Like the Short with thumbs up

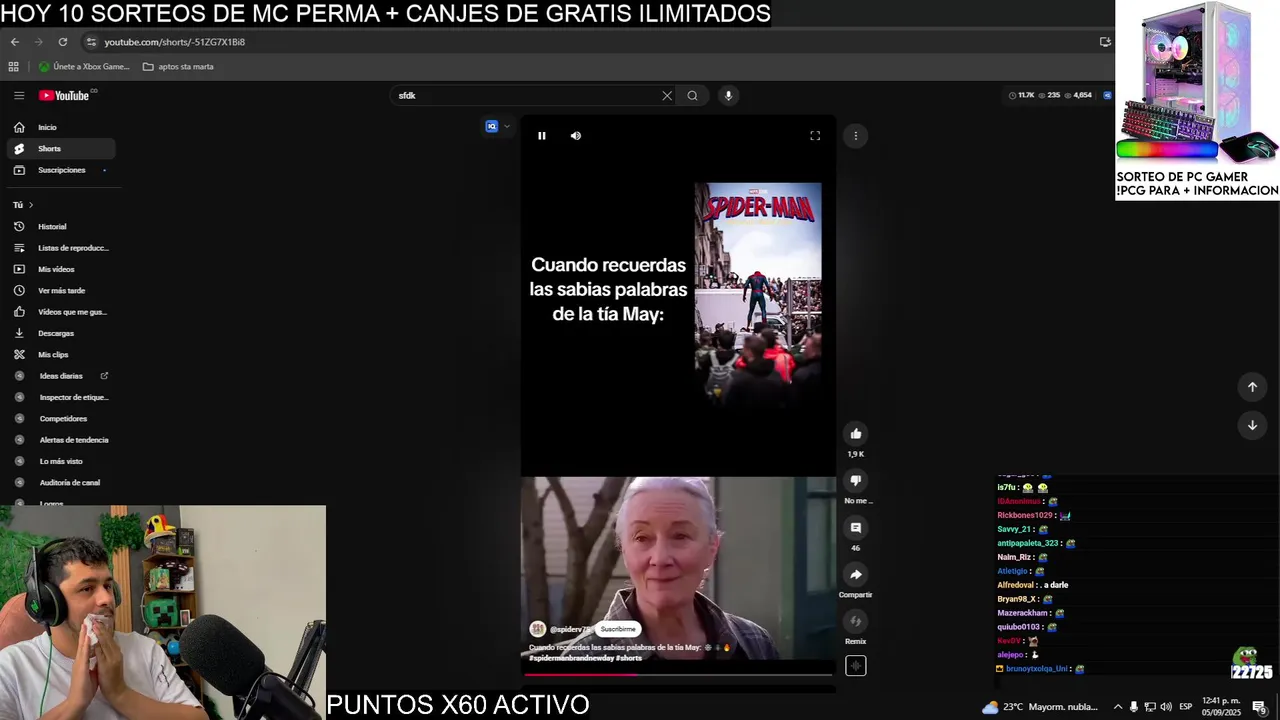[856, 434]
